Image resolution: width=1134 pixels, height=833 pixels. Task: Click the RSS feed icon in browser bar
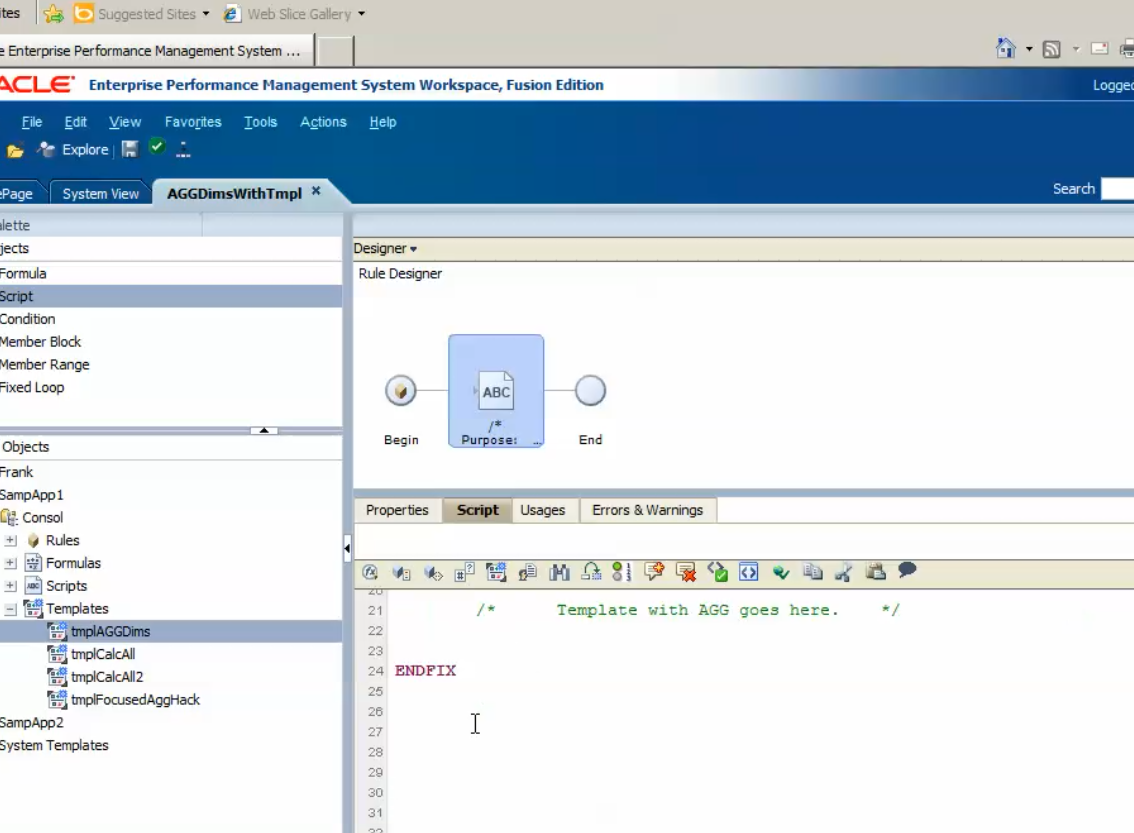tap(1052, 49)
